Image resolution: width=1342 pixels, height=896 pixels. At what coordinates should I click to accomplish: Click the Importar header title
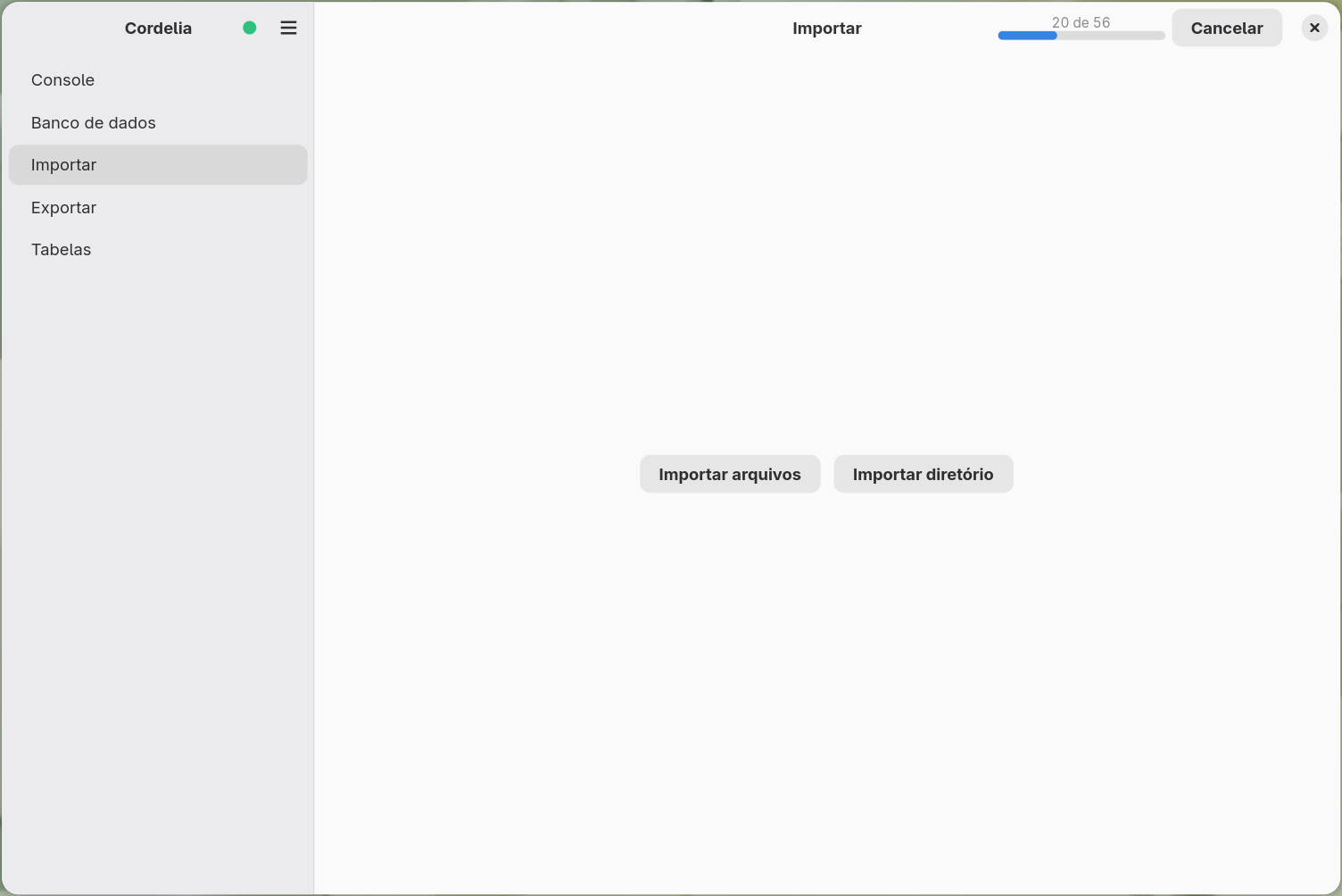coord(827,28)
